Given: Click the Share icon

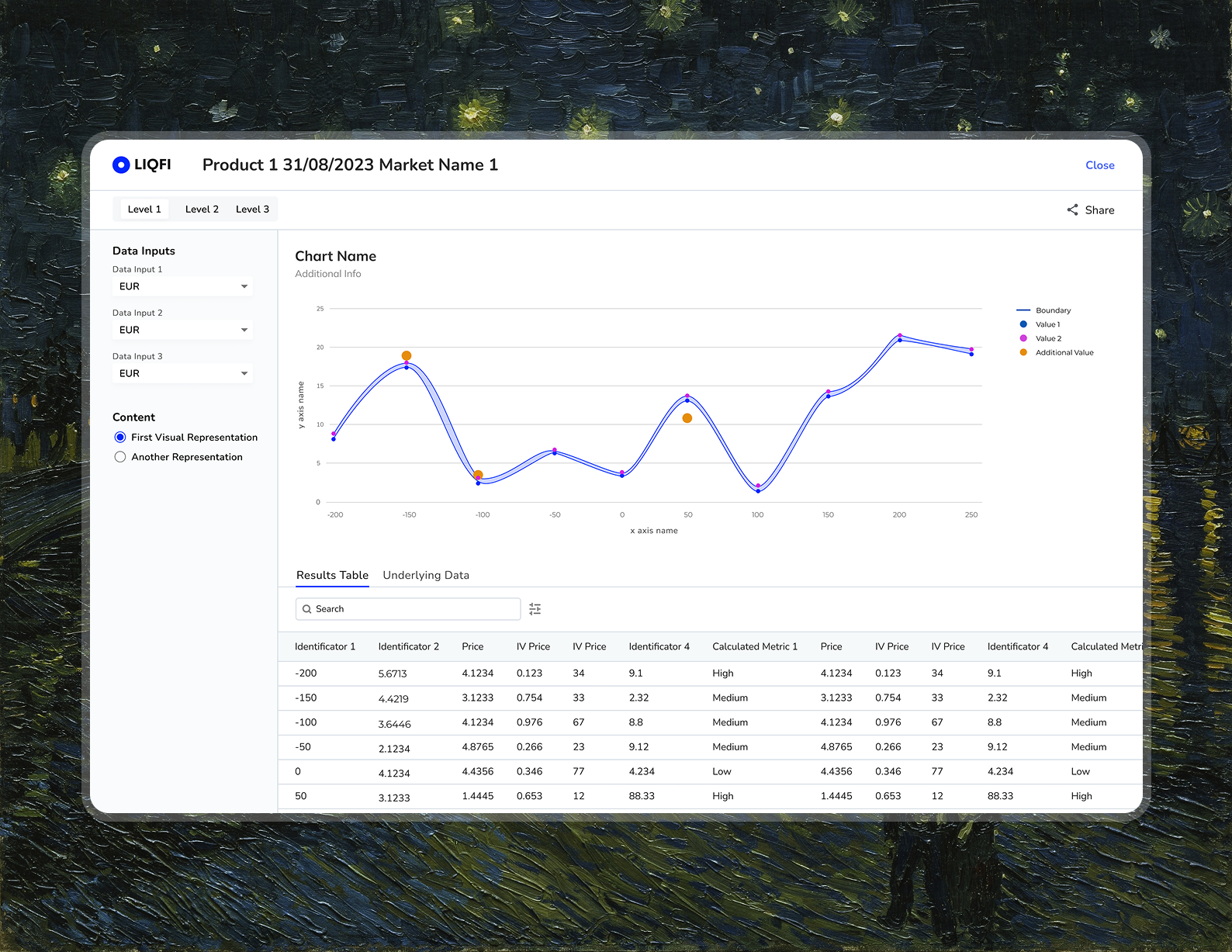Looking at the screenshot, I should [1072, 210].
